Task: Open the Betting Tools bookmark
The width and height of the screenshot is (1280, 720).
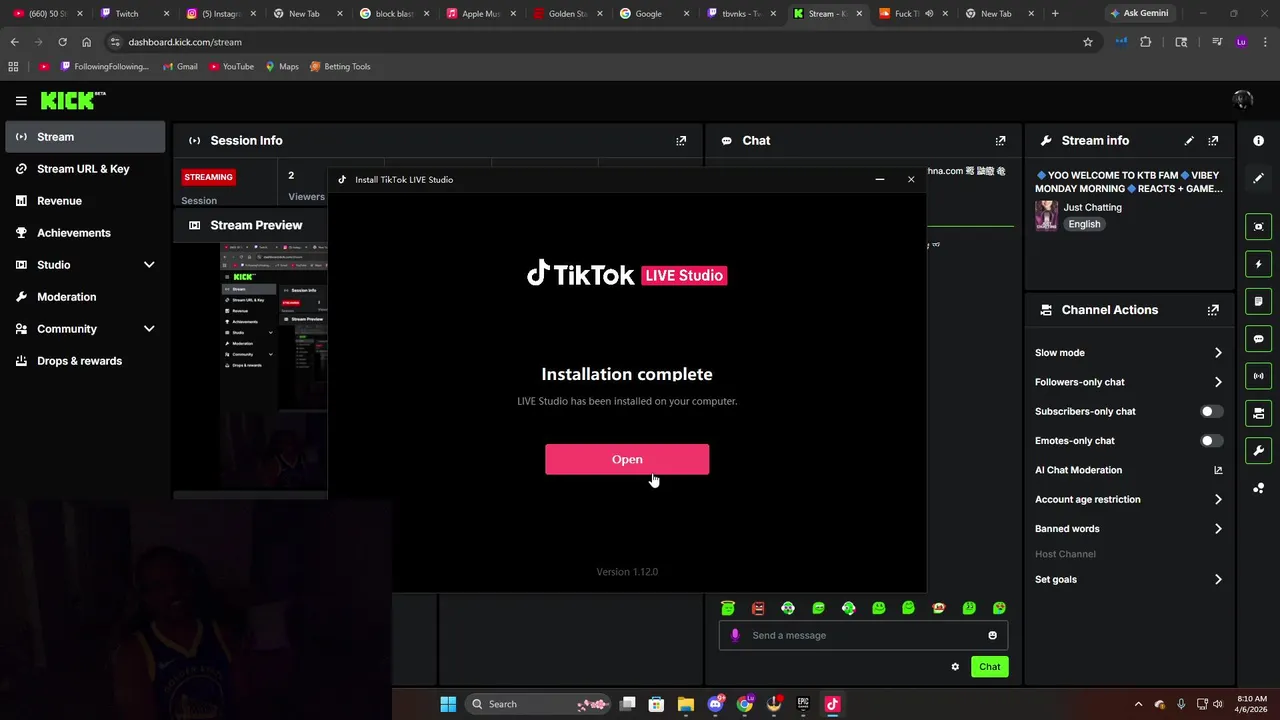Action: [340, 66]
